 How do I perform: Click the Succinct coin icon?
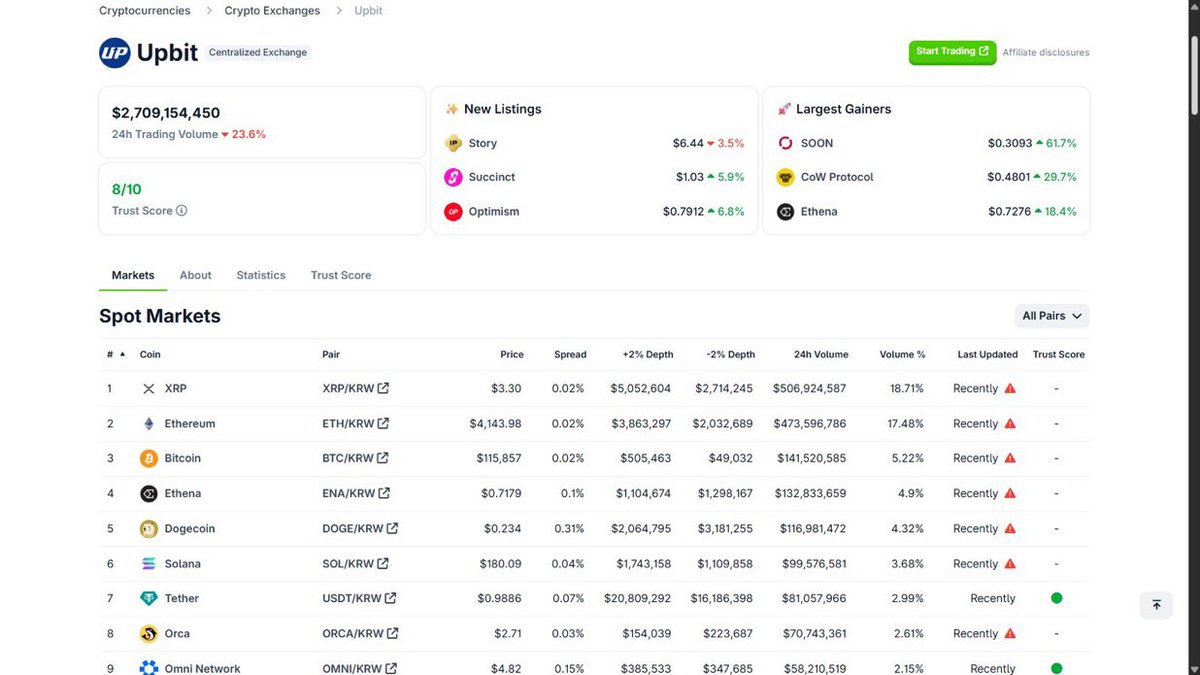453,177
